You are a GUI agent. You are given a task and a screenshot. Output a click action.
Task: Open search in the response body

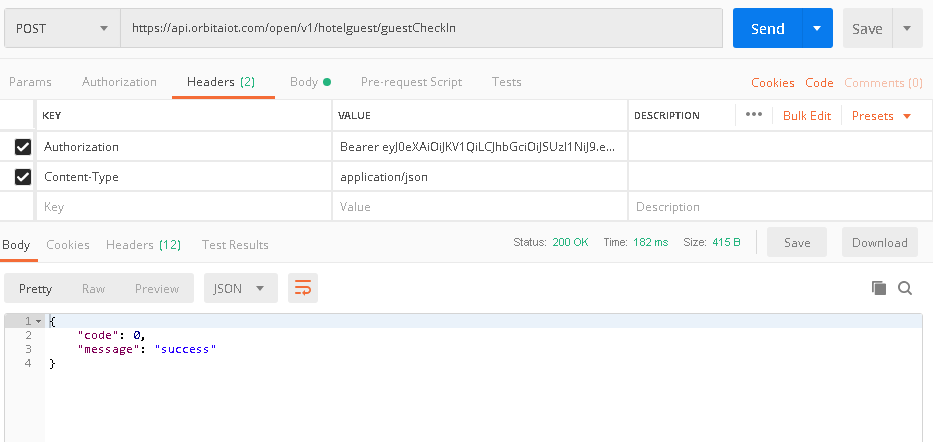[x=905, y=288]
